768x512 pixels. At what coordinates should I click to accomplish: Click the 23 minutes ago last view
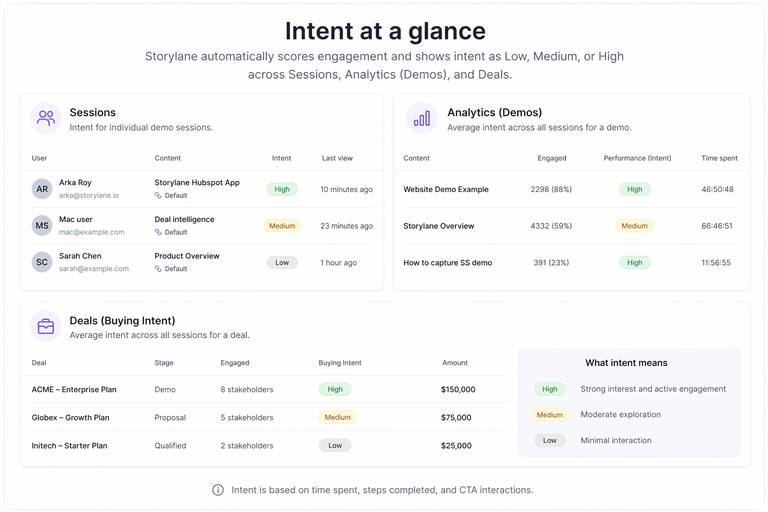pos(347,226)
